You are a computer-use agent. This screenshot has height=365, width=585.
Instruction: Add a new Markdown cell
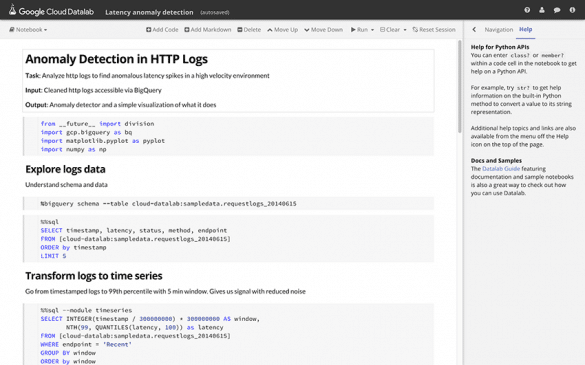[208, 29]
